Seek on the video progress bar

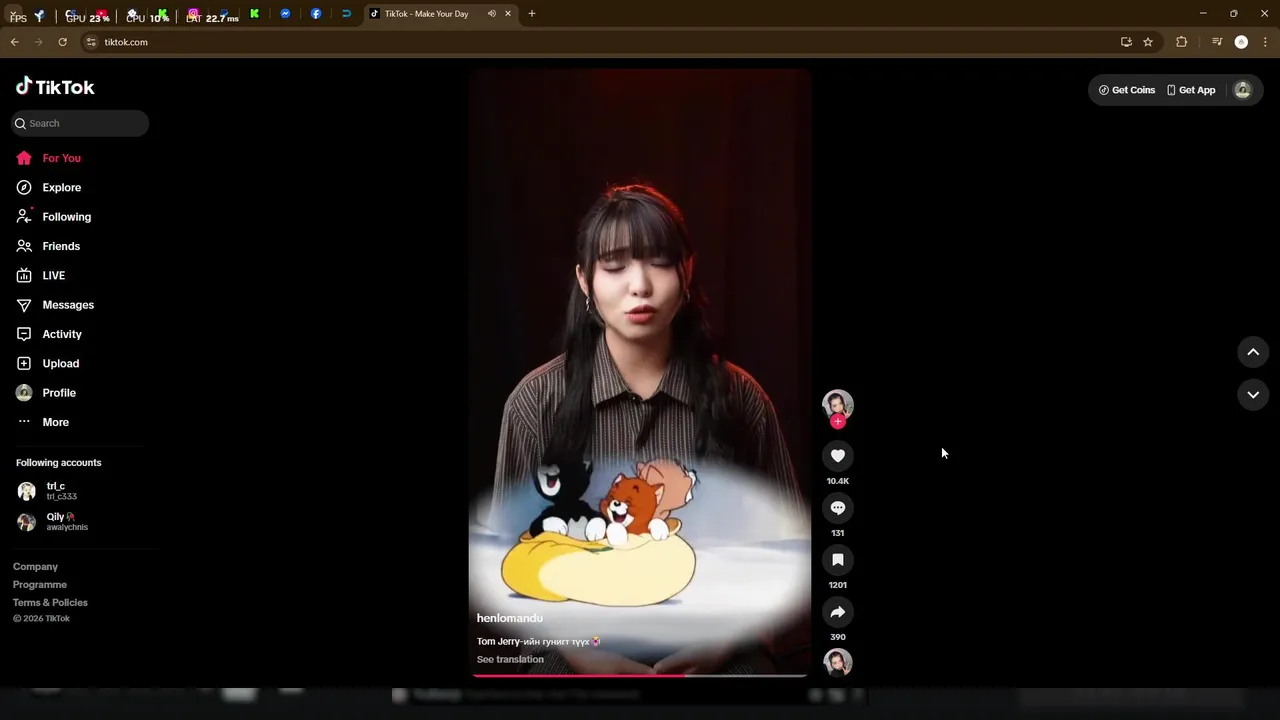click(640, 676)
